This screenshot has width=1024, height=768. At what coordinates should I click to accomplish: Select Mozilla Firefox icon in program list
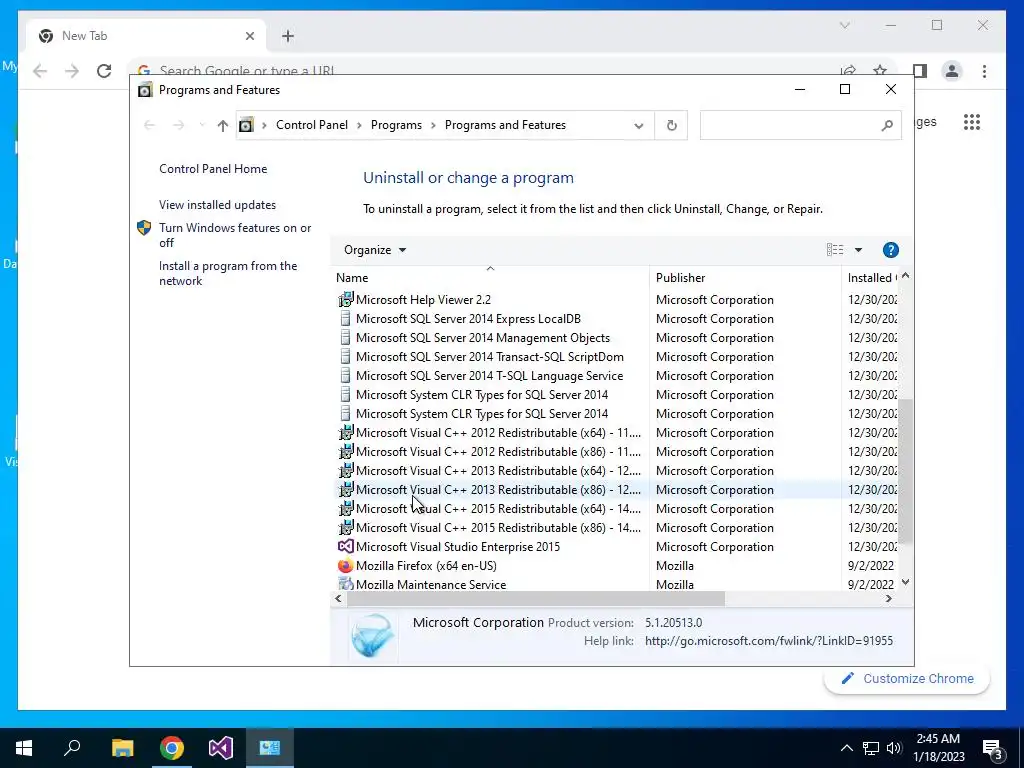[345, 565]
